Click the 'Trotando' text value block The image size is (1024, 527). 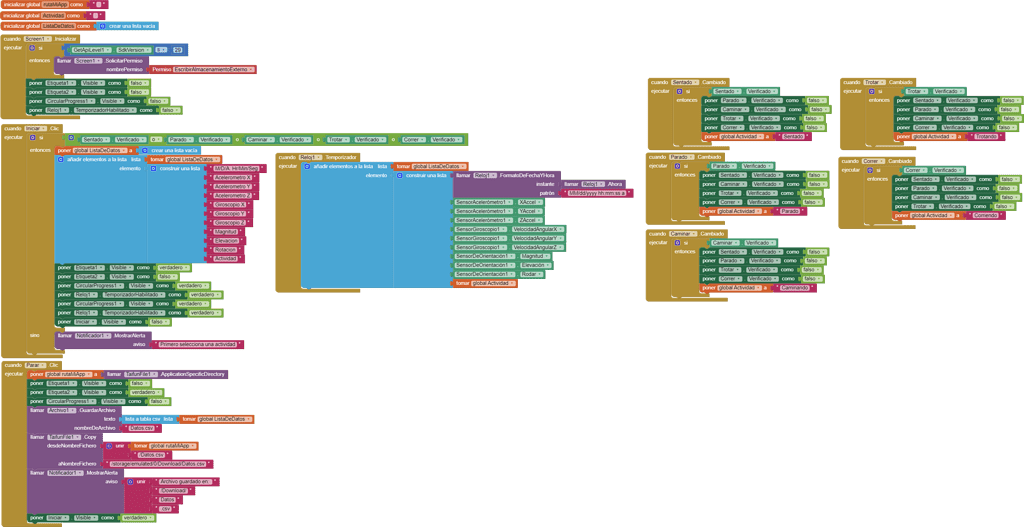coord(987,136)
